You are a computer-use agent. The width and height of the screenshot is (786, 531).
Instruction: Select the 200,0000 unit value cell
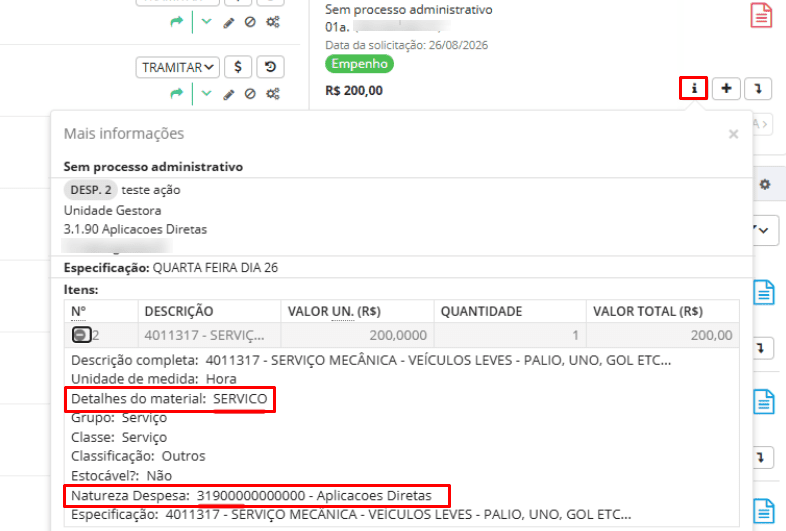357,335
